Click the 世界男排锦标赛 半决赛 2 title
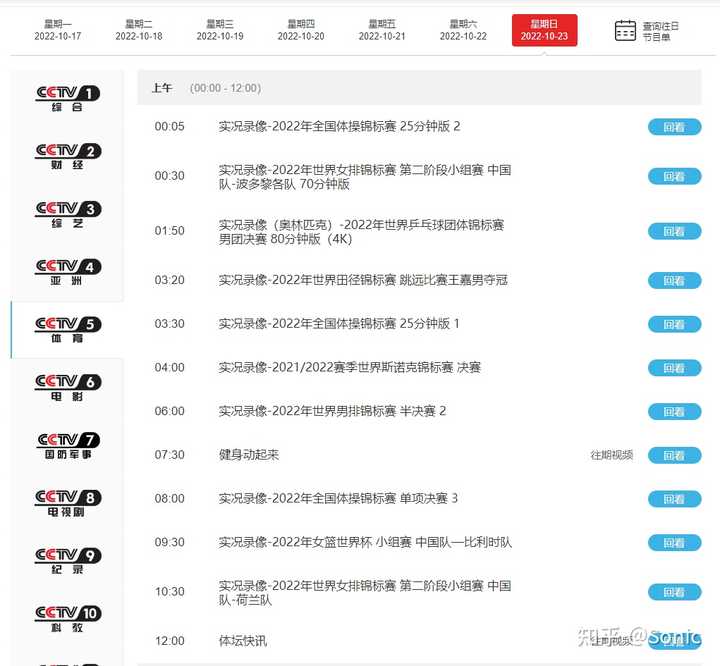 tap(332, 411)
